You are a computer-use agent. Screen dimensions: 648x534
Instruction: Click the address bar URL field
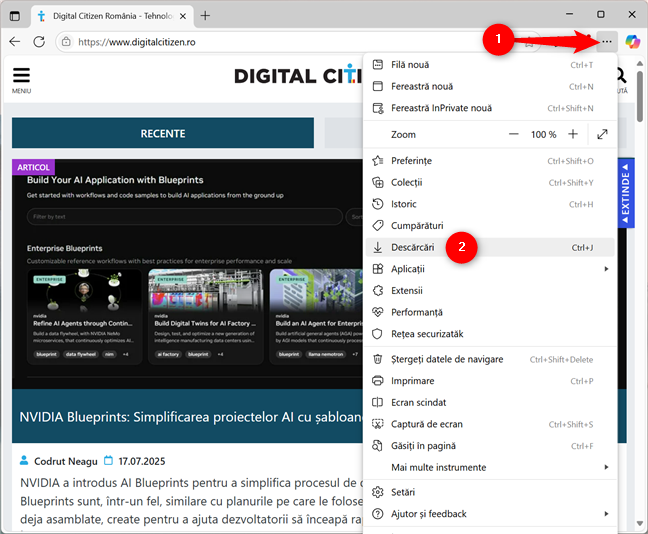(250, 42)
